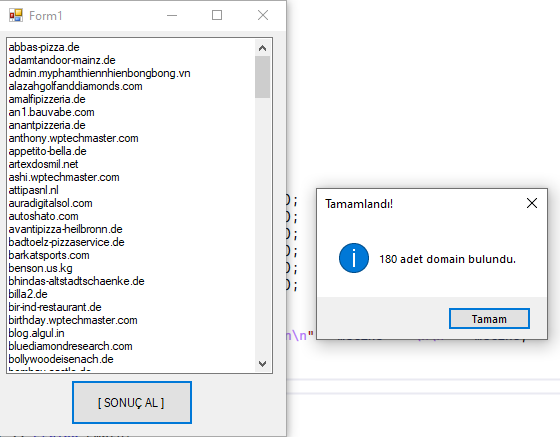The image size is (560, 437).
Task: Select an1.bauvabe.com in the list
Action: [51, 112]
